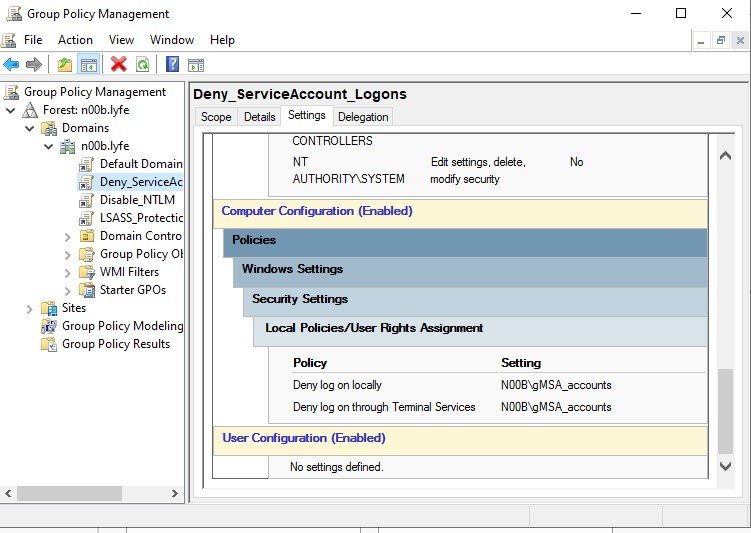
Task: Click the Back arrow toolbar icon
Action: click(11, 64)
